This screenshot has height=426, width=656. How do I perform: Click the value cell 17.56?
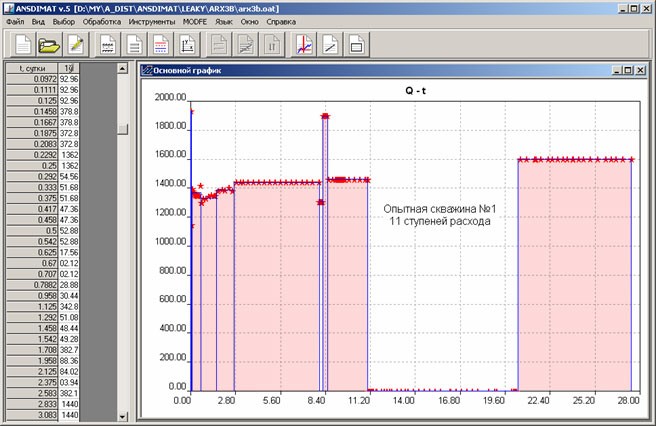pyautogui.click(x=69, y=252)
